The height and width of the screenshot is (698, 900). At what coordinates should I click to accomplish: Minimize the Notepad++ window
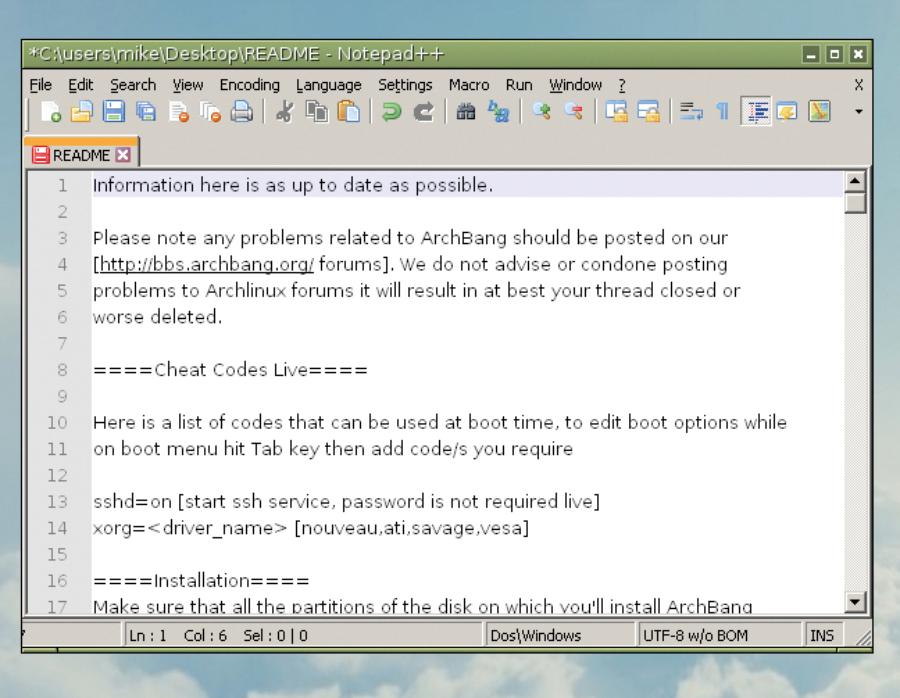coord(811,55)
